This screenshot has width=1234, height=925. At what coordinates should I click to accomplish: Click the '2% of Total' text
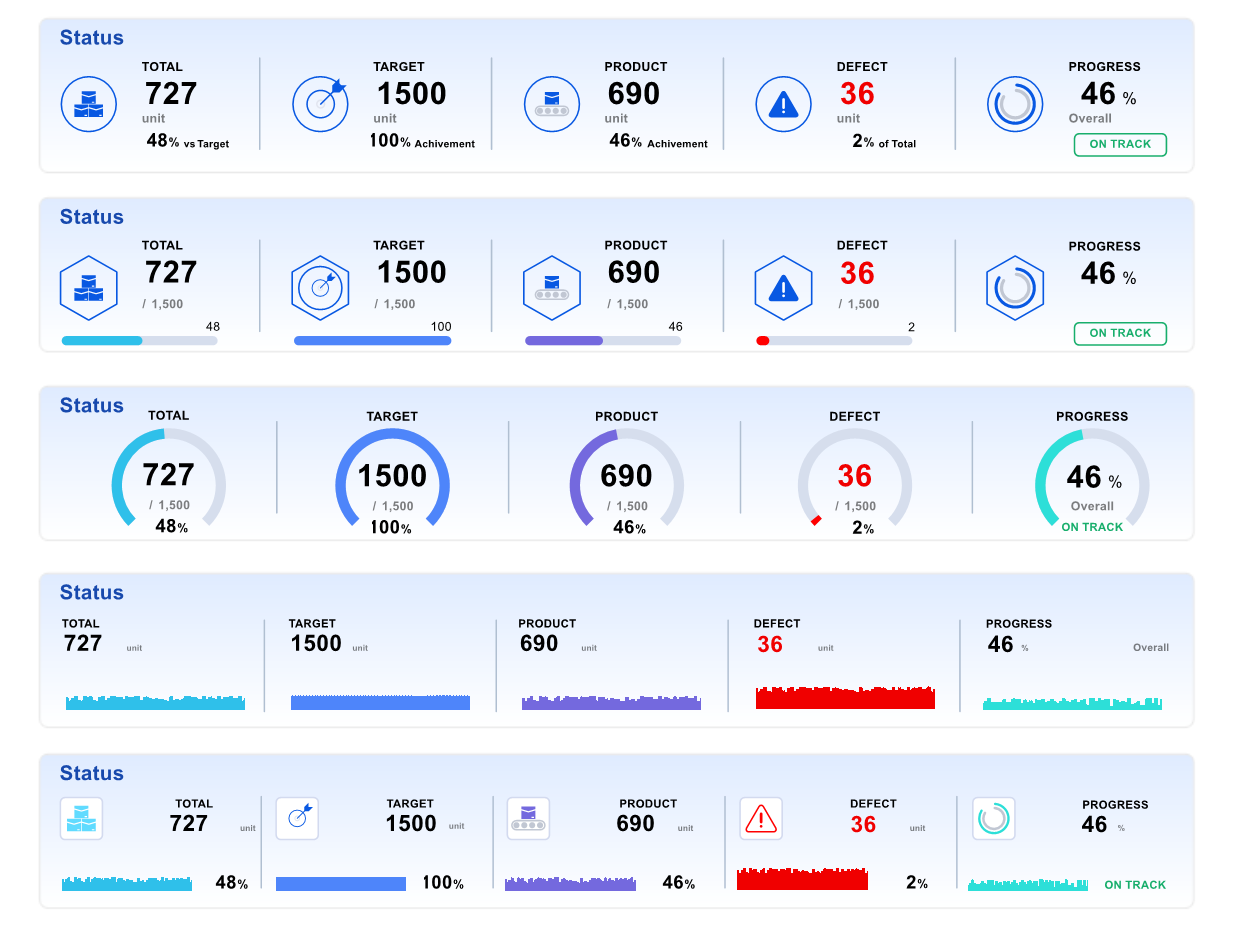point(884,142)
